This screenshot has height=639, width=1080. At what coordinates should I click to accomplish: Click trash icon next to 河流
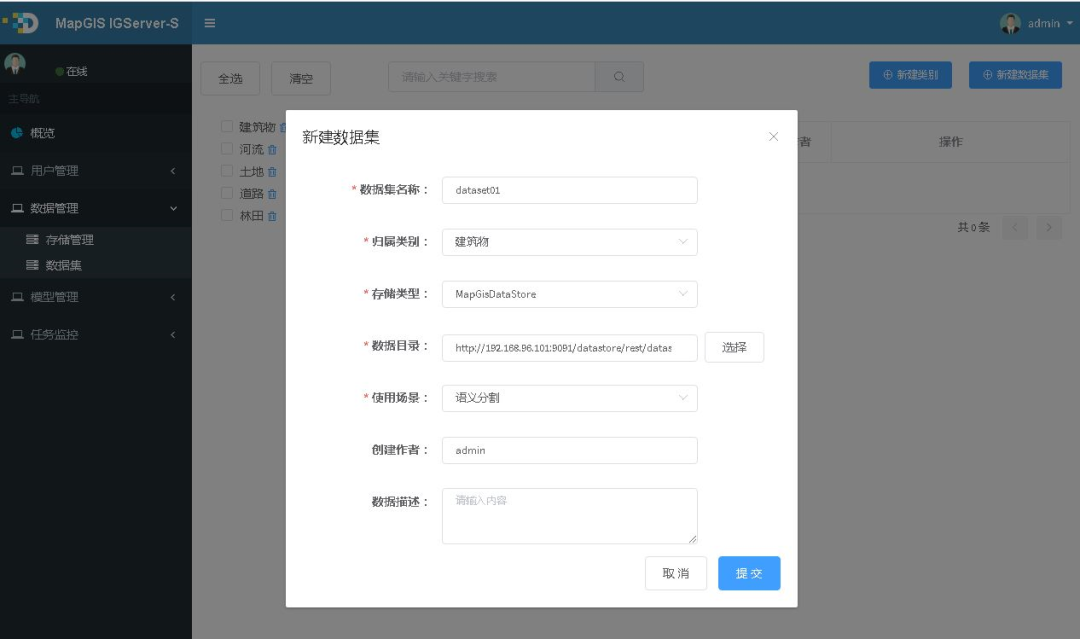pyautogui.click(x=272, y=150)
